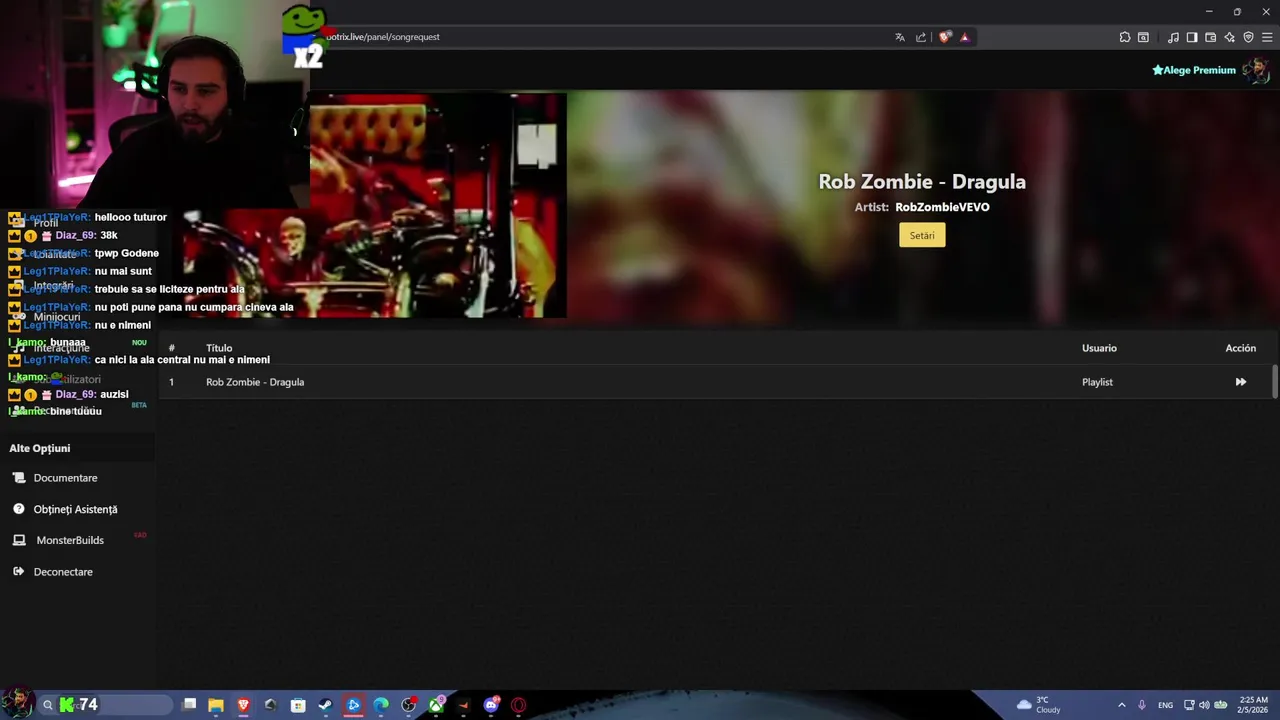1280x720 pixels.
Task: Open Task View on the taskbar
Action: 189,705
